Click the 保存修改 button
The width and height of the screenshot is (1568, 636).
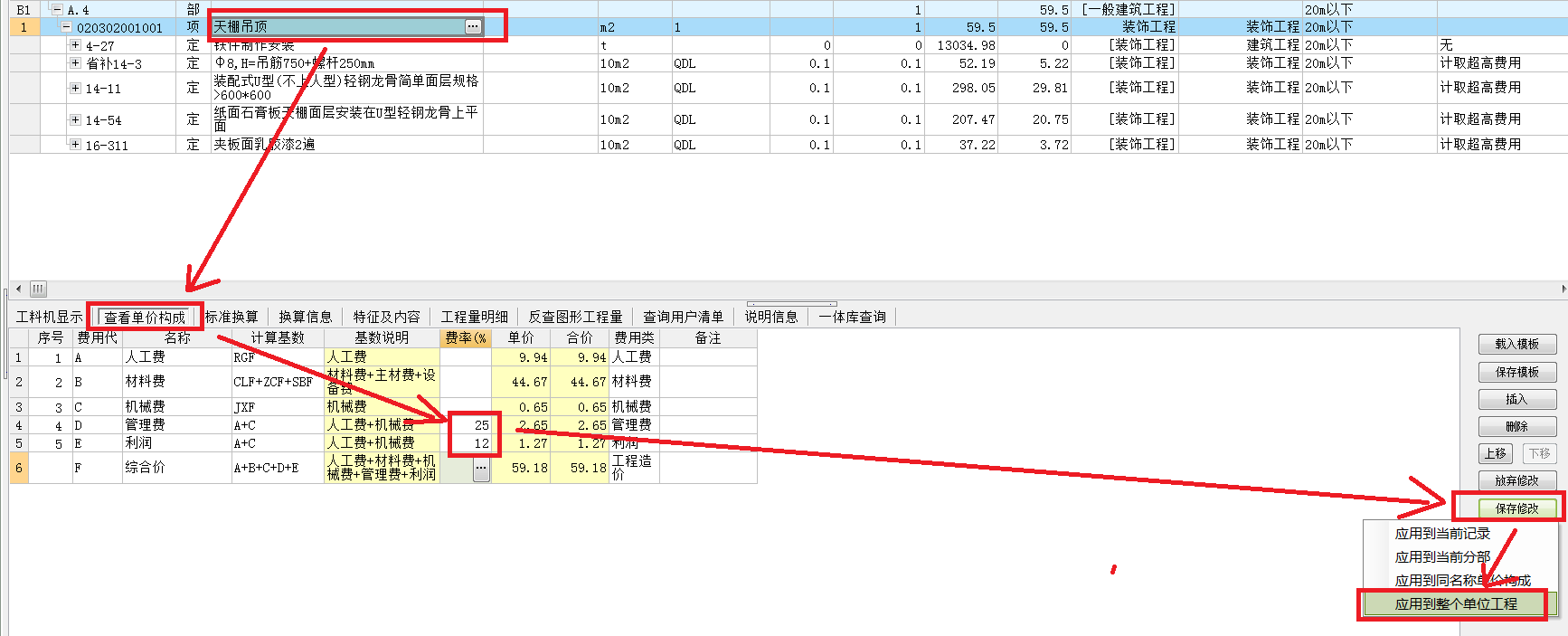pyautogui.click(x=1516, y=508)
